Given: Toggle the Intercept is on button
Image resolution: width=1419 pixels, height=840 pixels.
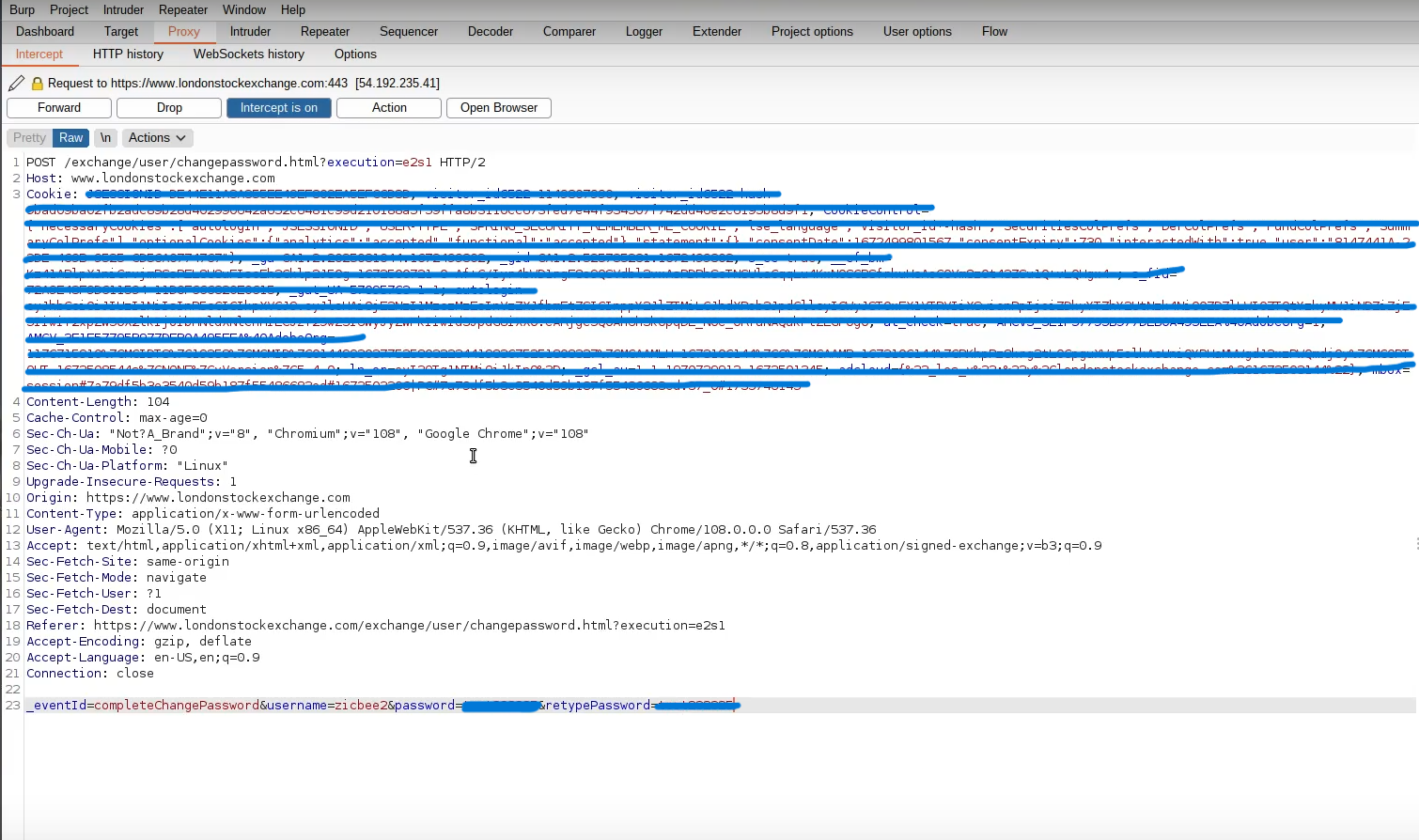Looking at the screenshot, I should click(x=278, y=108).
